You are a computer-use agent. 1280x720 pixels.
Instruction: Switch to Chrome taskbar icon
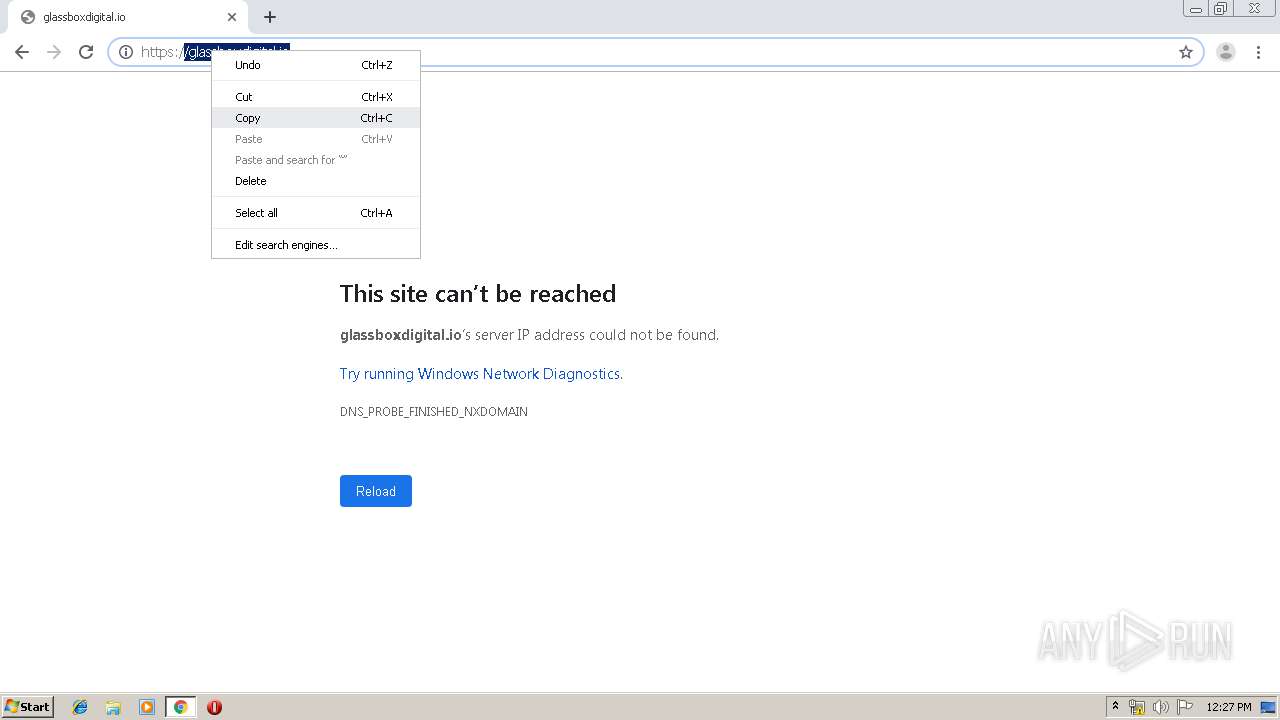[180, 707]
